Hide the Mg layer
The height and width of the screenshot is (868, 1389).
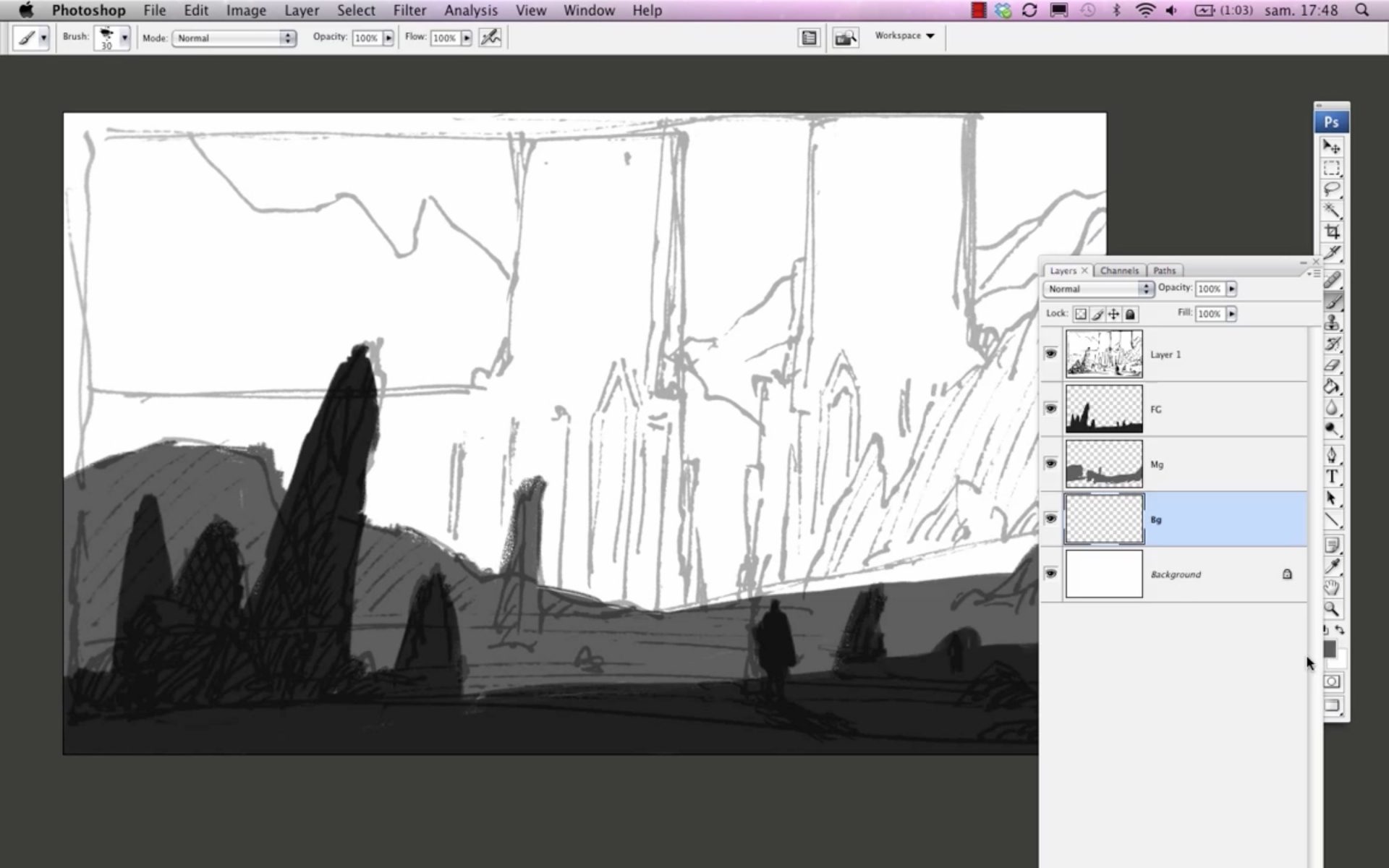[x=1050, y=464]
